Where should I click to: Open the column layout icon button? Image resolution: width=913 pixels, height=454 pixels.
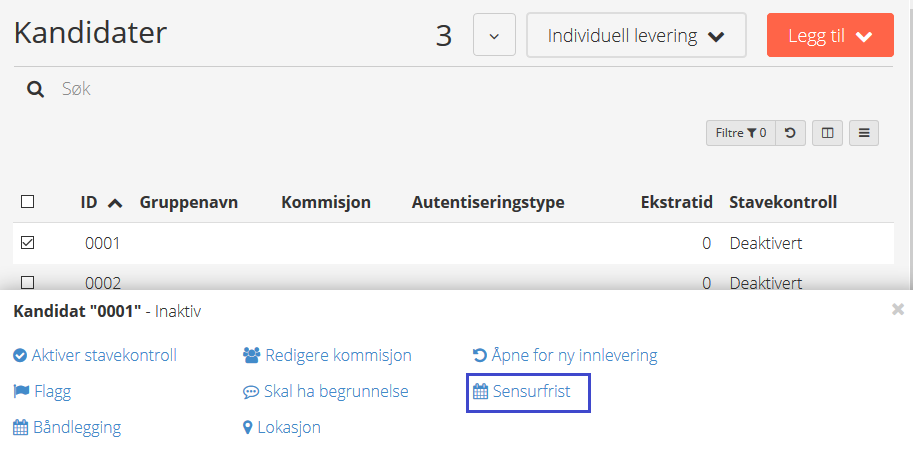(x=827, y=133)
